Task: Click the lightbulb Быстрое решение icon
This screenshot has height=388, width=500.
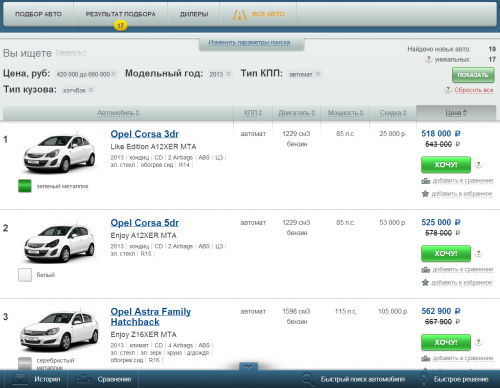Action: (x=423, y=379)
